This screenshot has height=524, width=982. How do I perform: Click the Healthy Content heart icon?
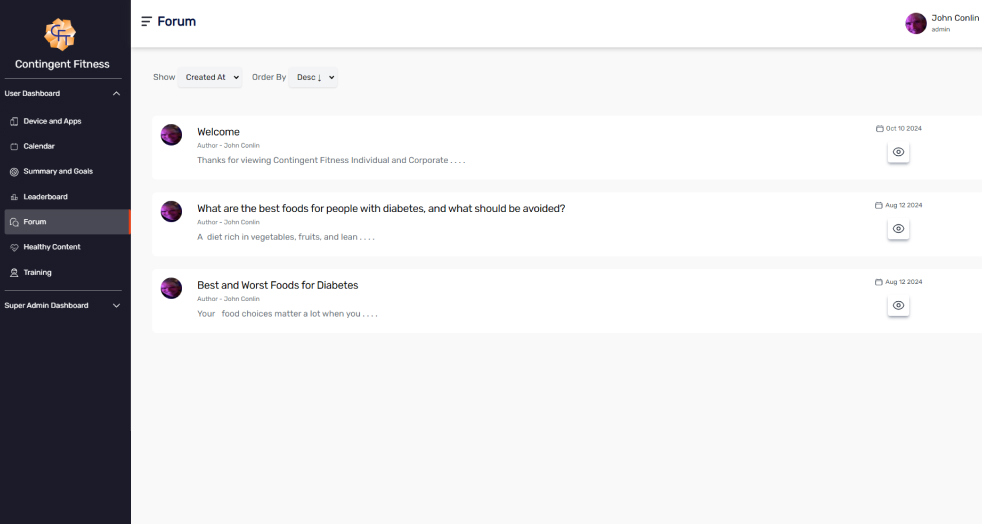(14, 247)
